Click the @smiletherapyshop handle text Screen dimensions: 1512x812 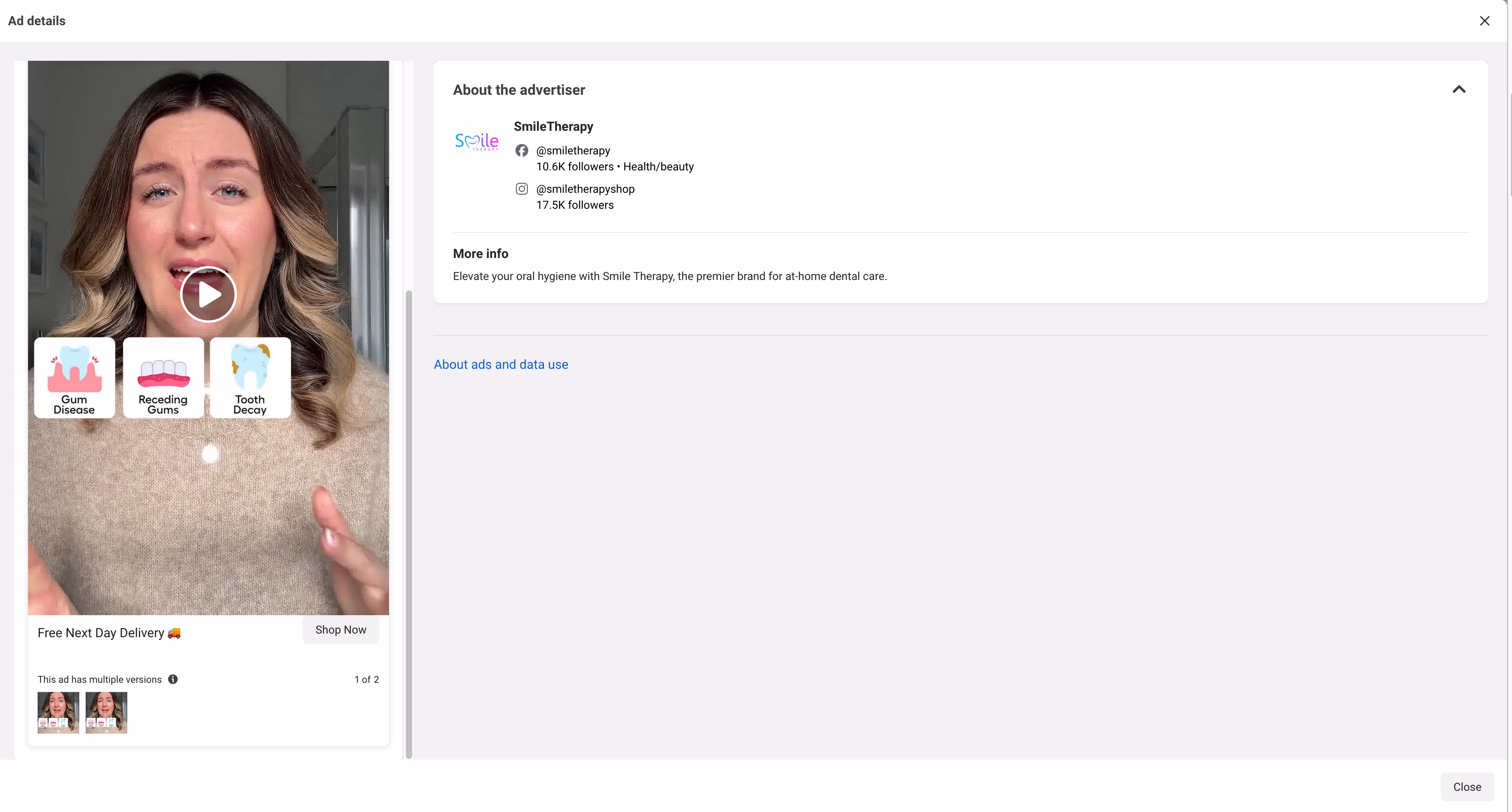tap(585, 188)
